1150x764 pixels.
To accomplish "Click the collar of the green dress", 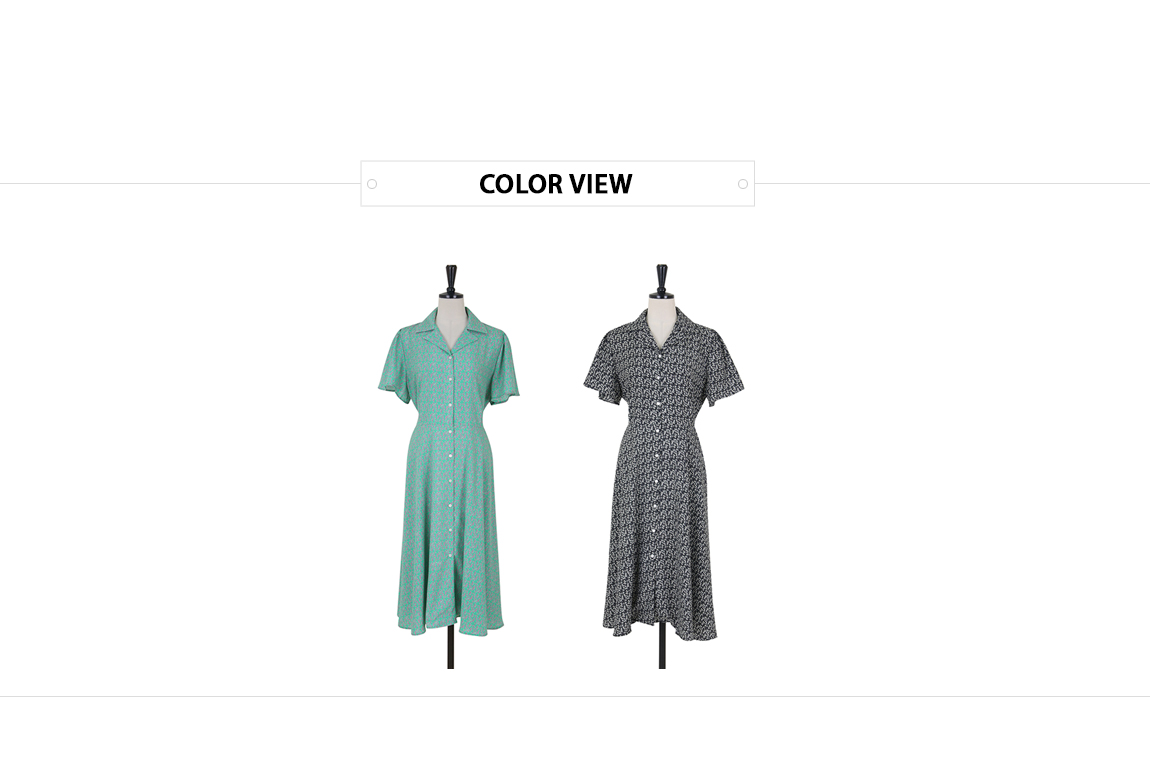I will pos(450,330).
